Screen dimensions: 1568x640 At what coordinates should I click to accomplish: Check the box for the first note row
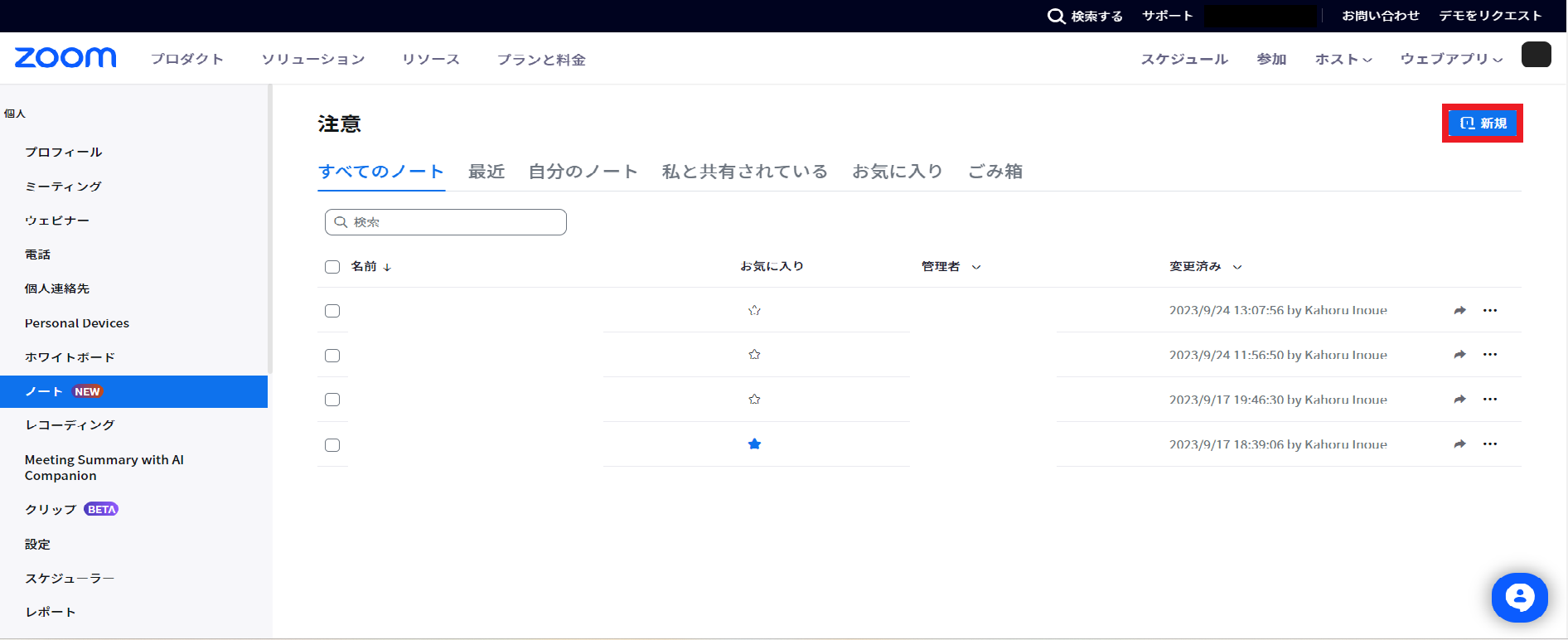point(332,311)
